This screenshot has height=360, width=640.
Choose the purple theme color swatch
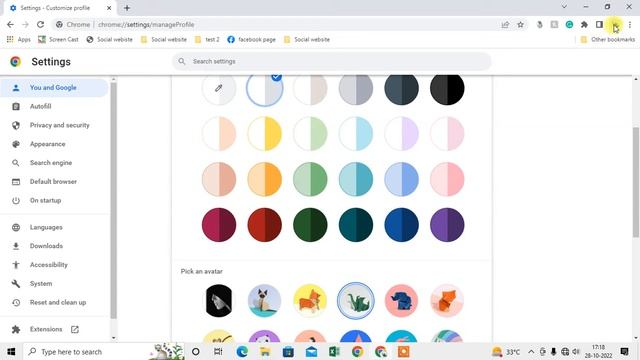tap(447, 225)
